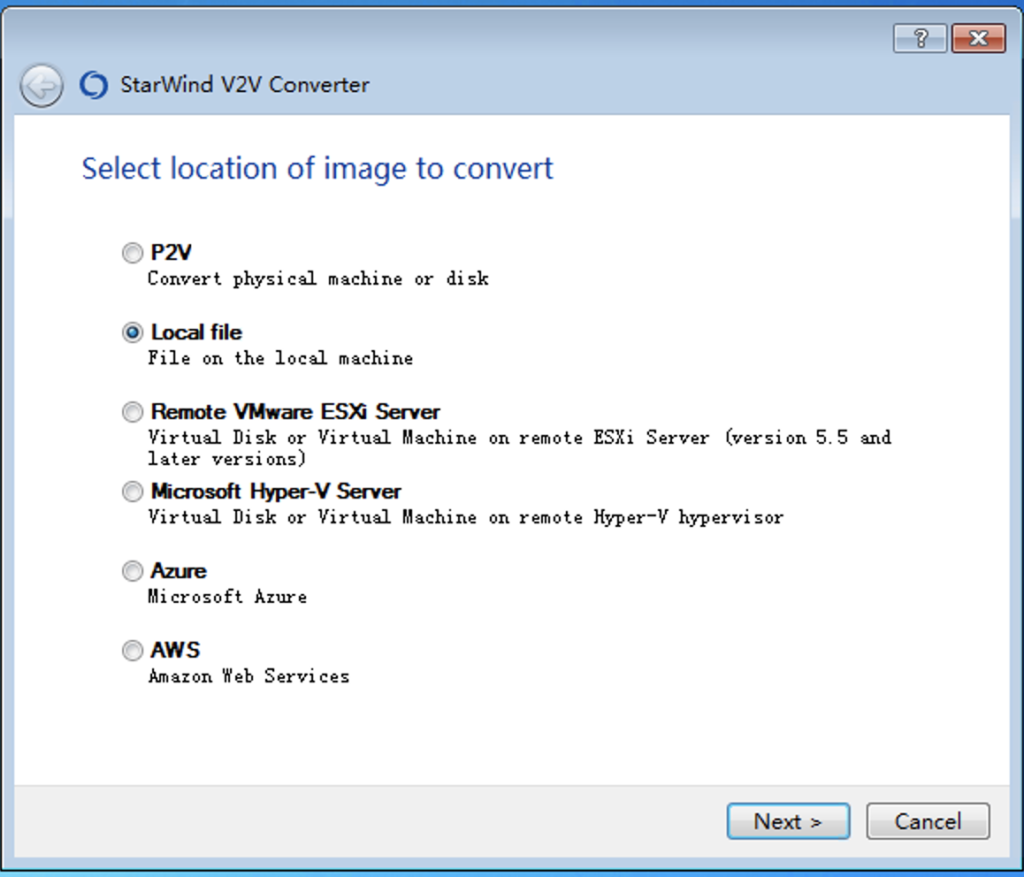Close the converter wizard window
The image size is (1024, 877).
(x=977, y=39)
